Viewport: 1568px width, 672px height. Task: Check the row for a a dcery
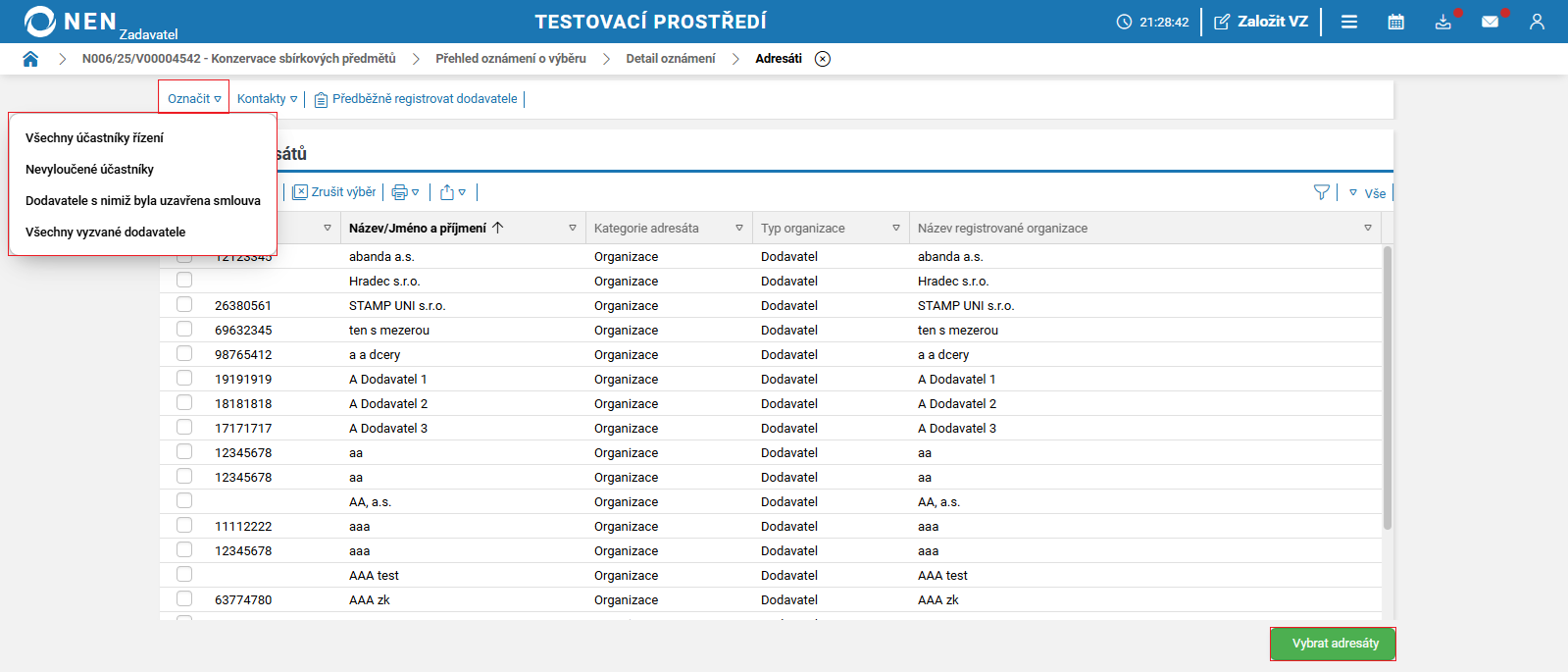(x=184, y=353)
